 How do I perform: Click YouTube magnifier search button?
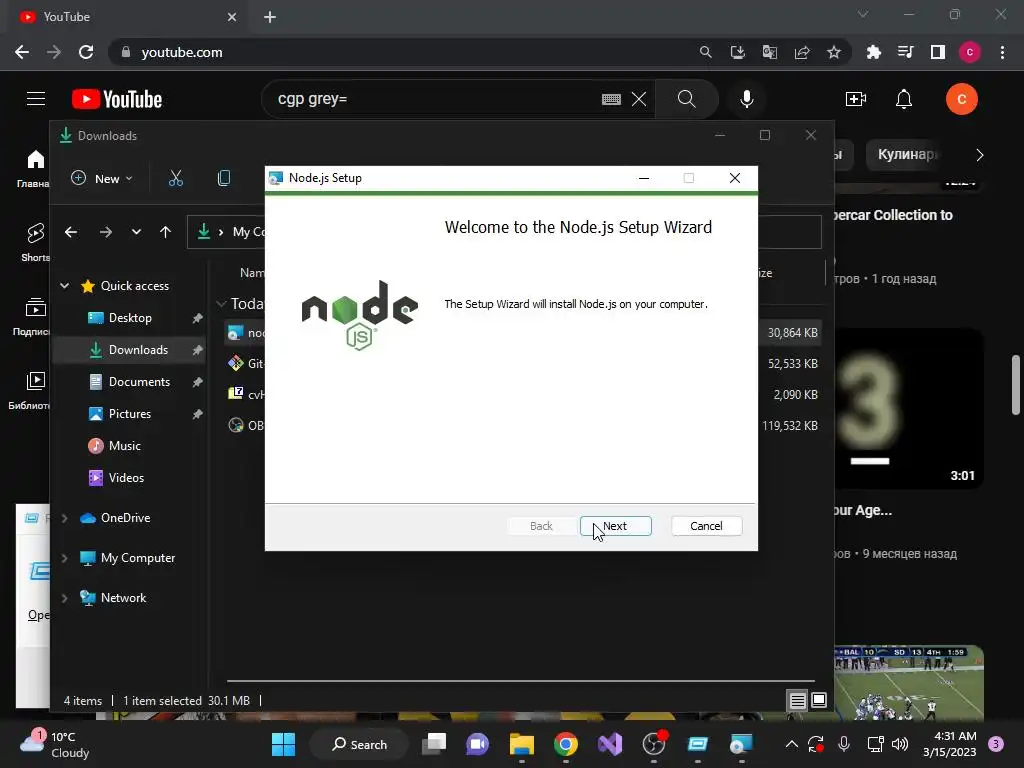(x=686, y=99)
